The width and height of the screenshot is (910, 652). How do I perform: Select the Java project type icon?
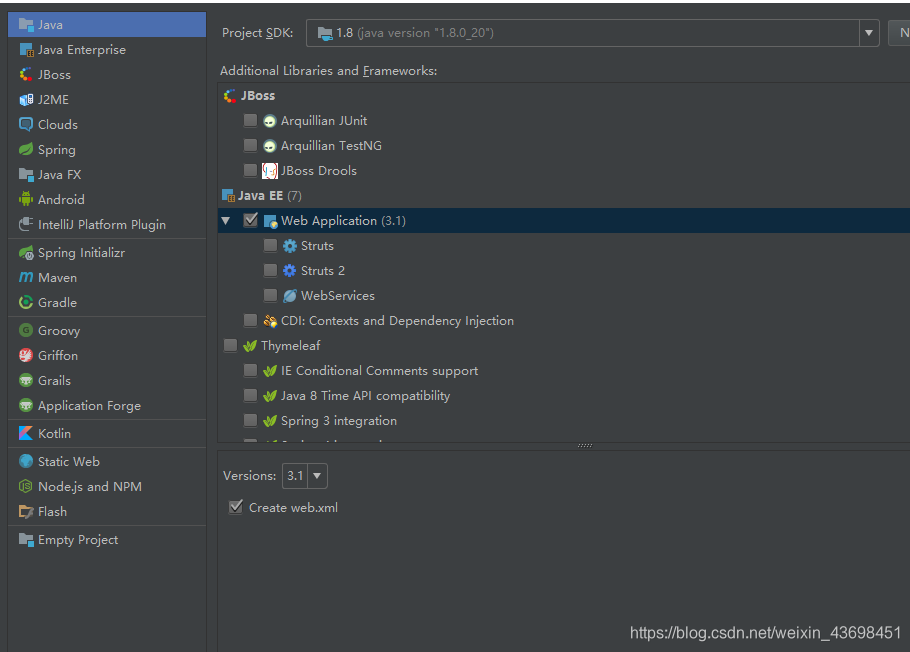pyautogui.click(x=26, y=24)
